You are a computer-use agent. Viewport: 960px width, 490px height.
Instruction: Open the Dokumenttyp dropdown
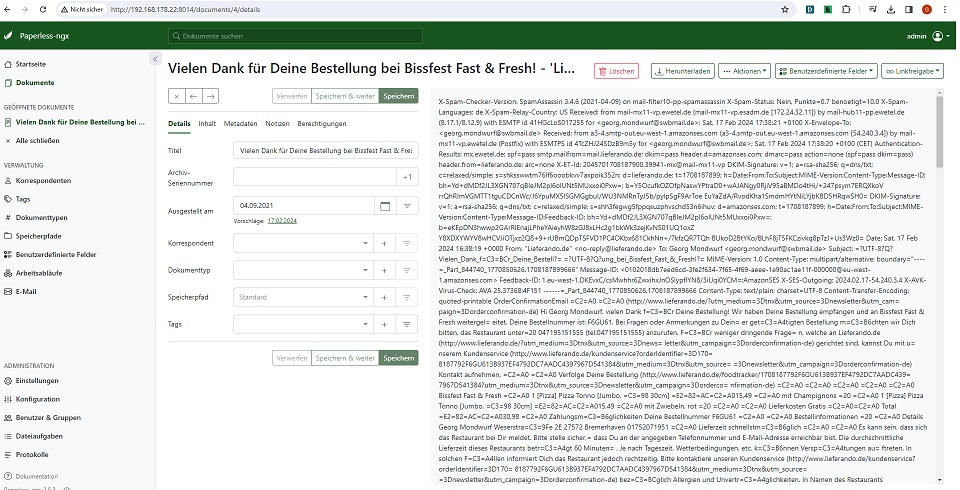[303, 271]
